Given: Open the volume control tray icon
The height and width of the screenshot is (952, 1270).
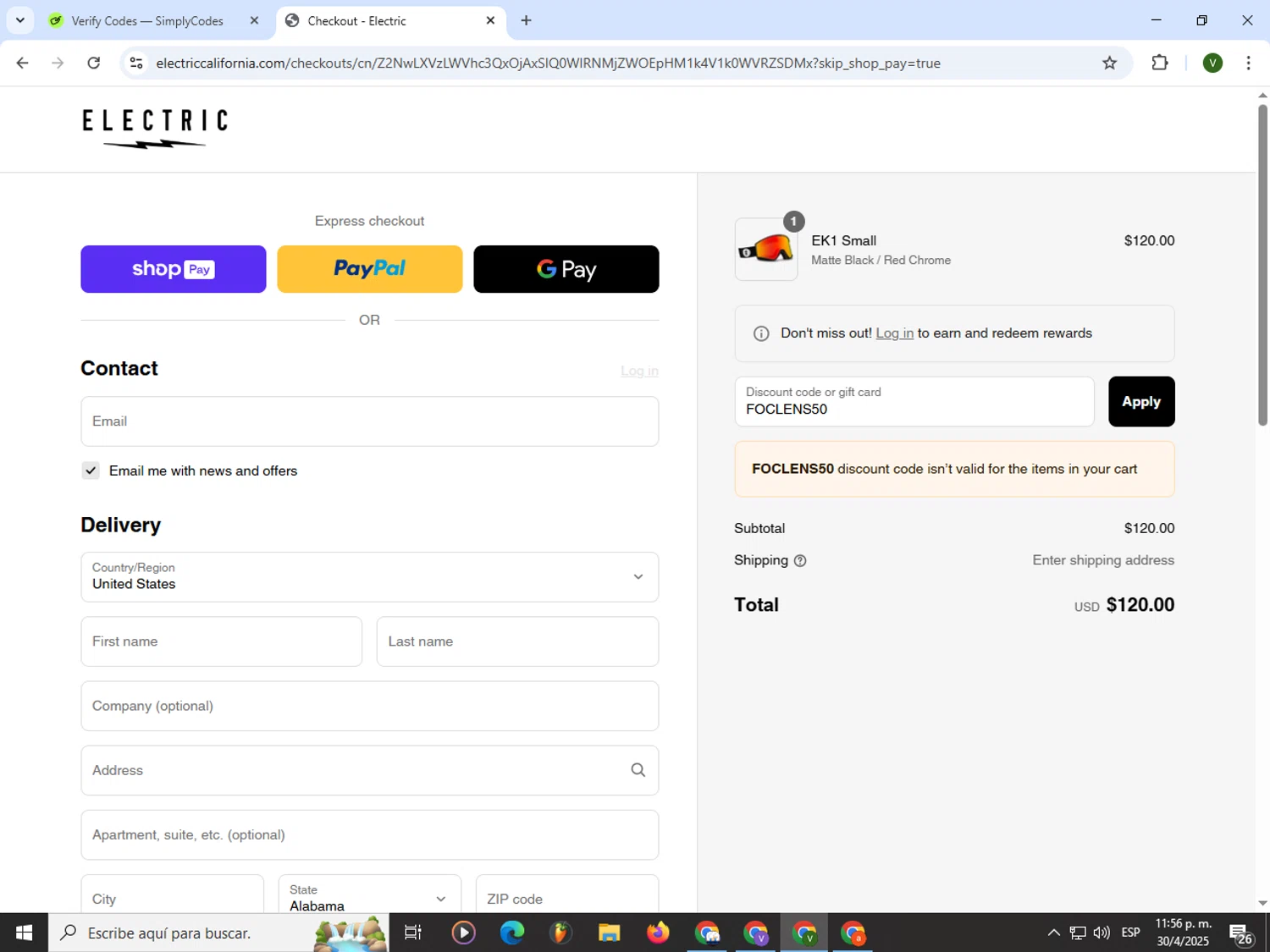Looking at the screenshot, I should (x=1102, y=933).
